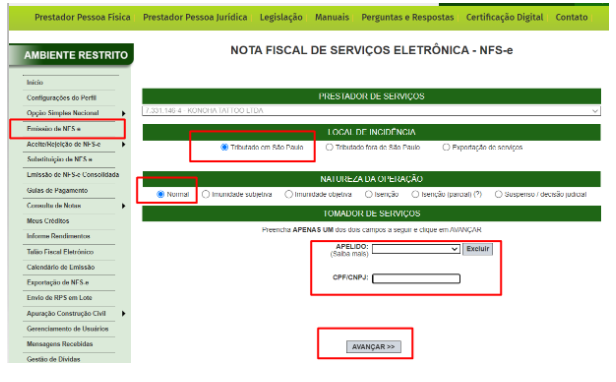Click the AVANÇAR button
This screenshot has height=382, width=616.
[373, 347]
